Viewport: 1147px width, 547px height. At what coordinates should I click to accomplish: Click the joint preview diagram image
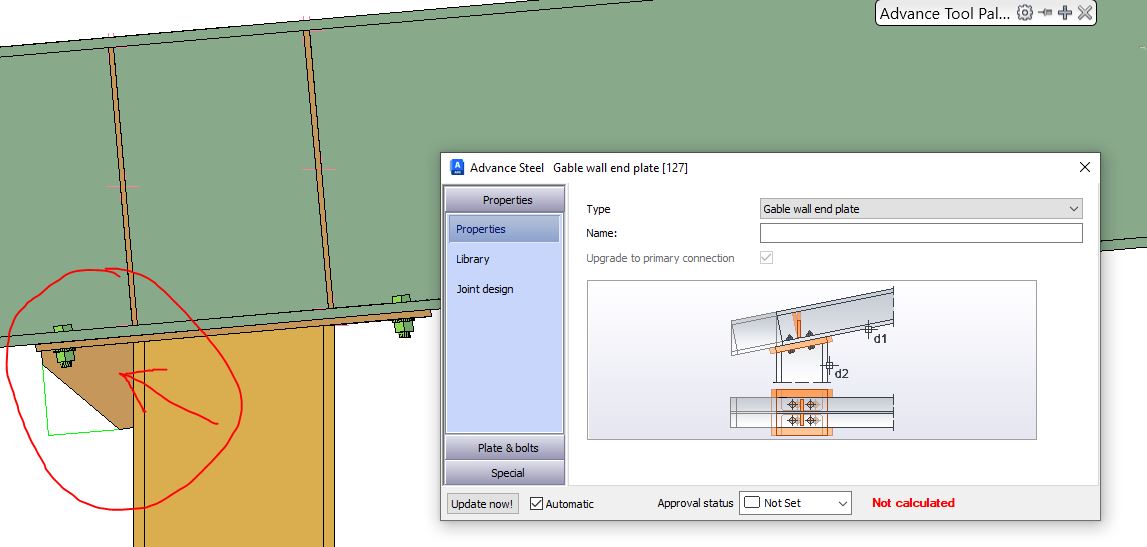pyautogui.click(x=811, y=360)
